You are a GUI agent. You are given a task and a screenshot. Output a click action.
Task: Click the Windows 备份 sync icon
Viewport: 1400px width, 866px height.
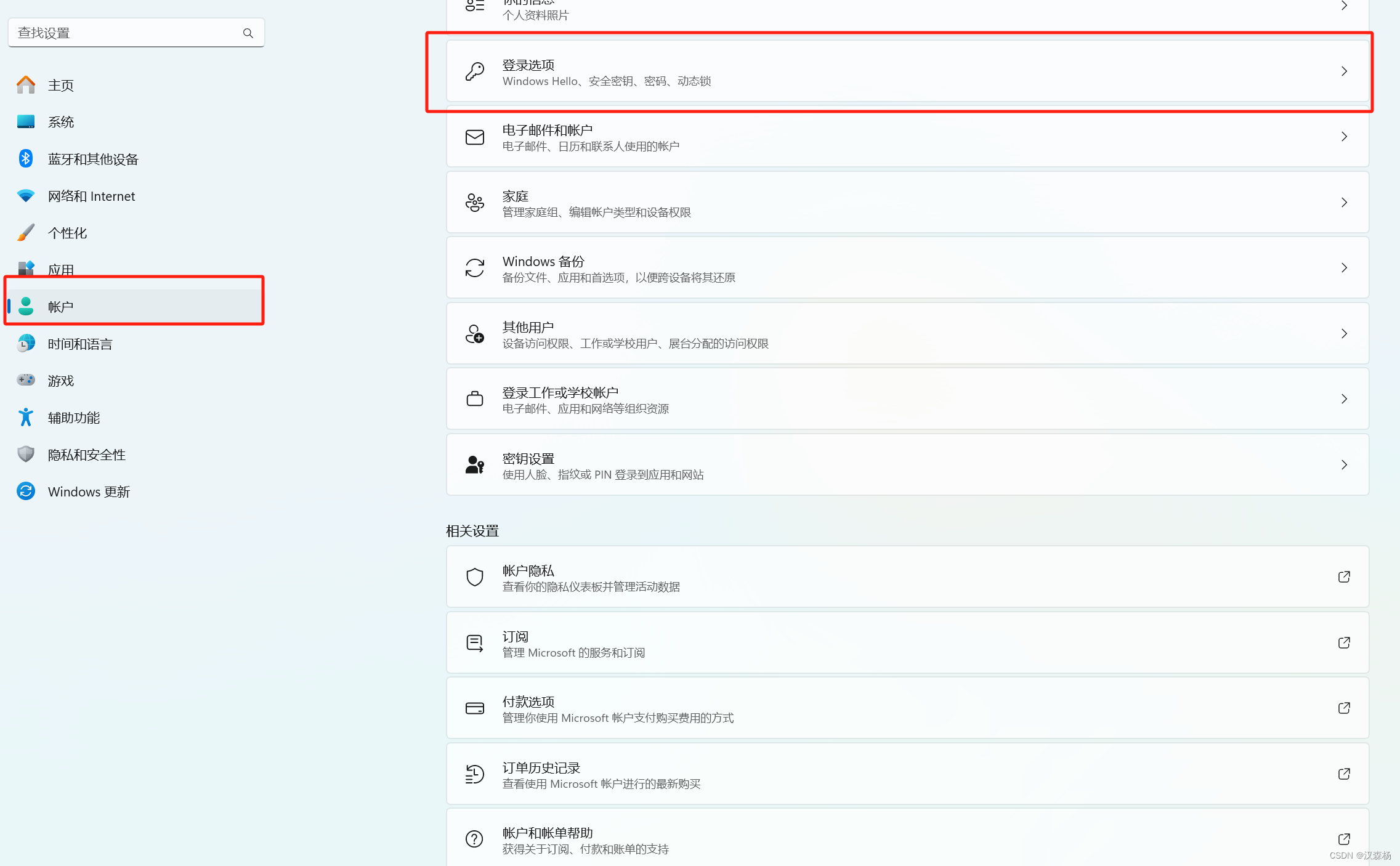click(474, 268)
